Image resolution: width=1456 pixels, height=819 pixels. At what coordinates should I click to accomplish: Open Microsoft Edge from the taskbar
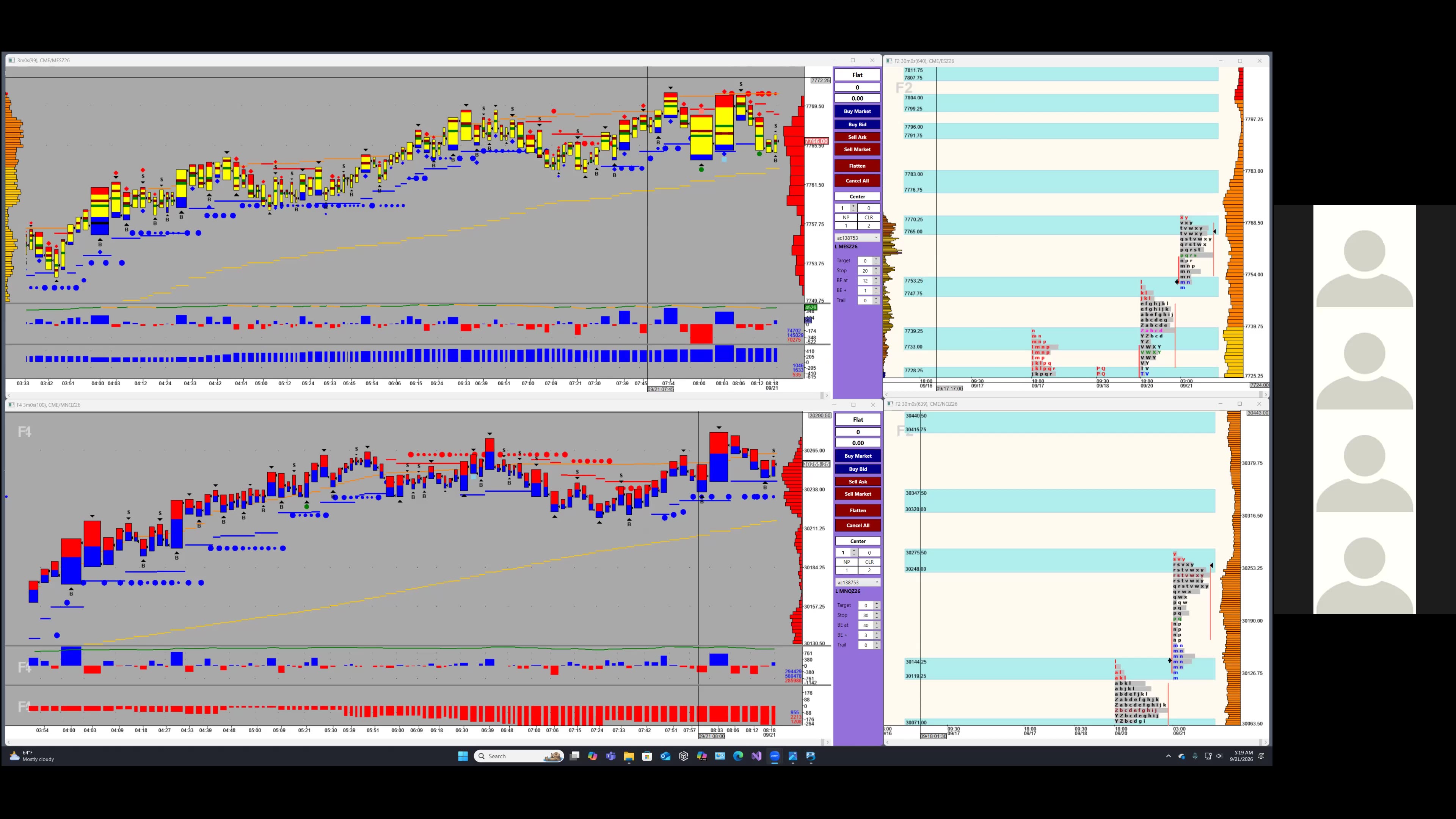pyautogui.click(x=738, y=756)
